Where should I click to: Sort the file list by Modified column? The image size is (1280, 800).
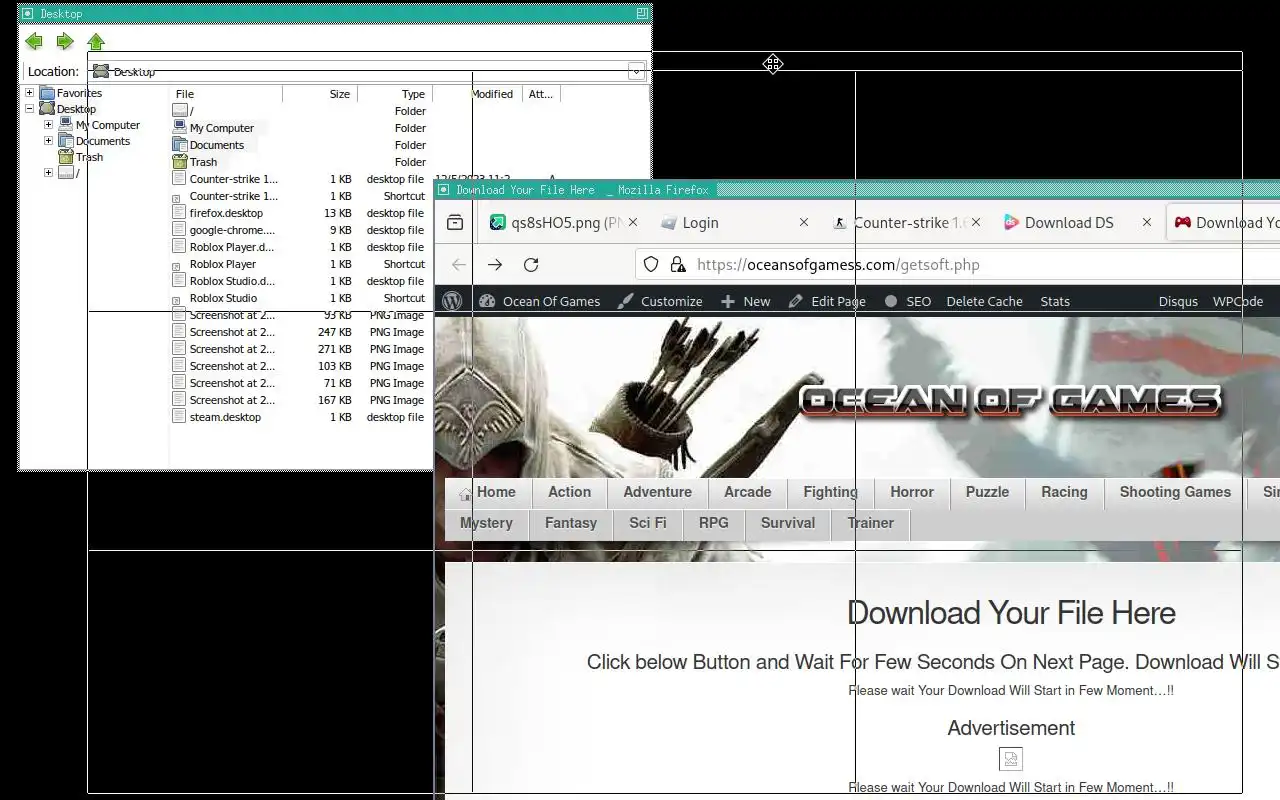click(478, 94)
